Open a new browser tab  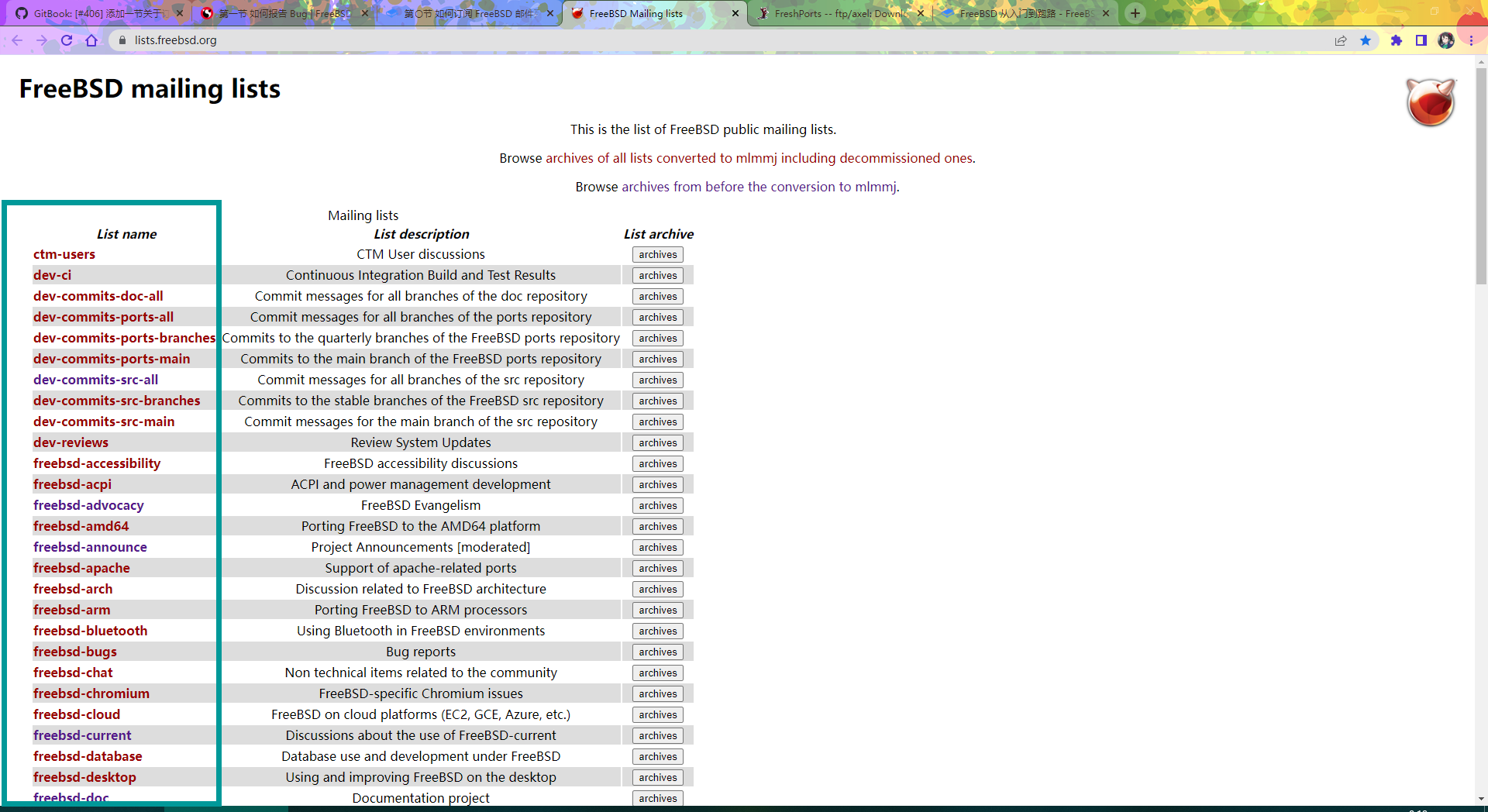click(x=1135, y=13)
